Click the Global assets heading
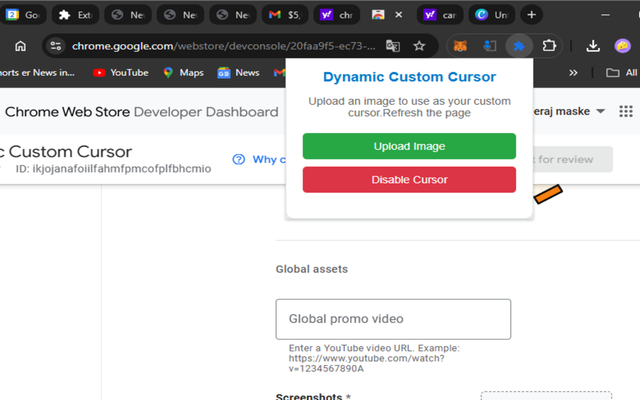Viewport: 640px width, 400px height. pos(312,269)
